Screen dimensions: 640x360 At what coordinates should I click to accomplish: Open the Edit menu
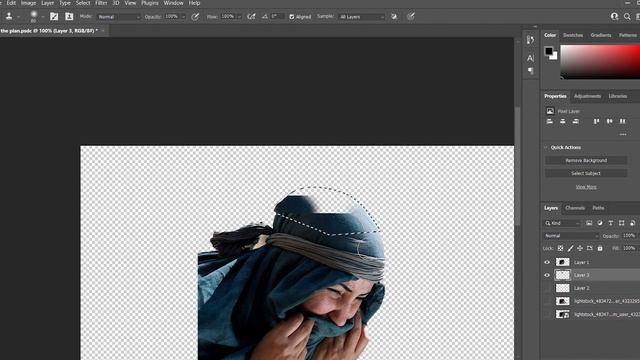11,3
